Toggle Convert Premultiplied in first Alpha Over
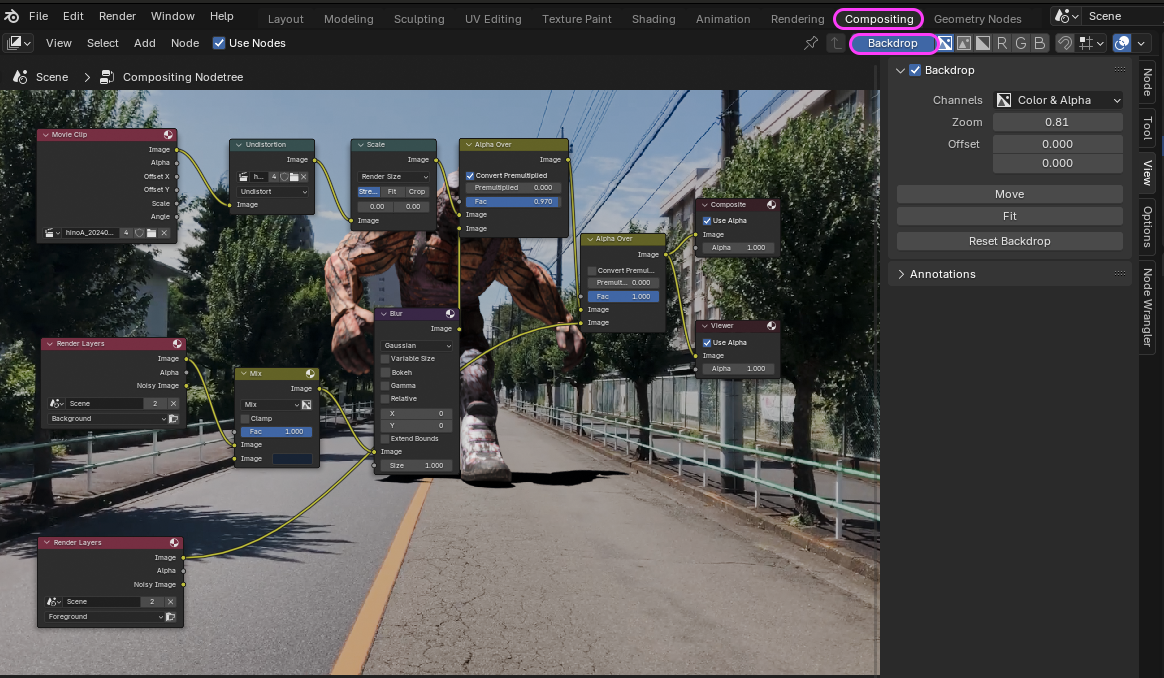The image size is (1164, 678). pos(470,176)
